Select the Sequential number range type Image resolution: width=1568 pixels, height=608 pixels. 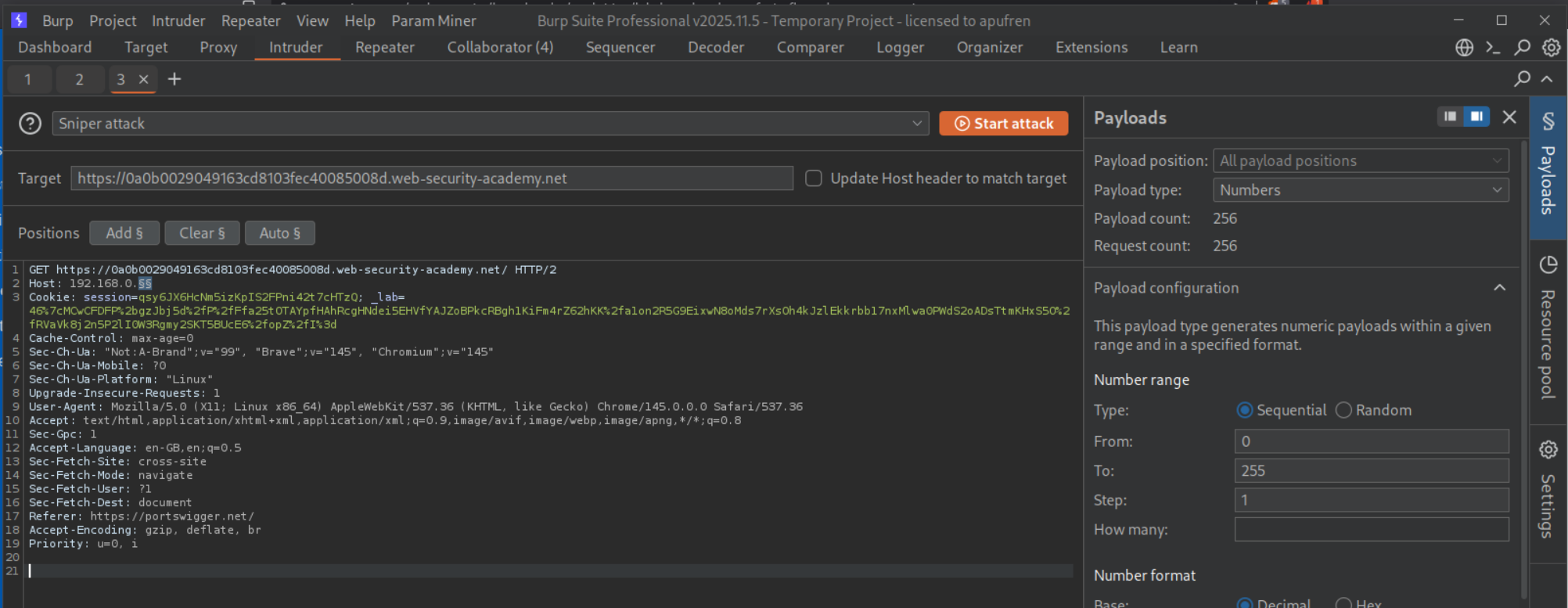coord(1244,410)
